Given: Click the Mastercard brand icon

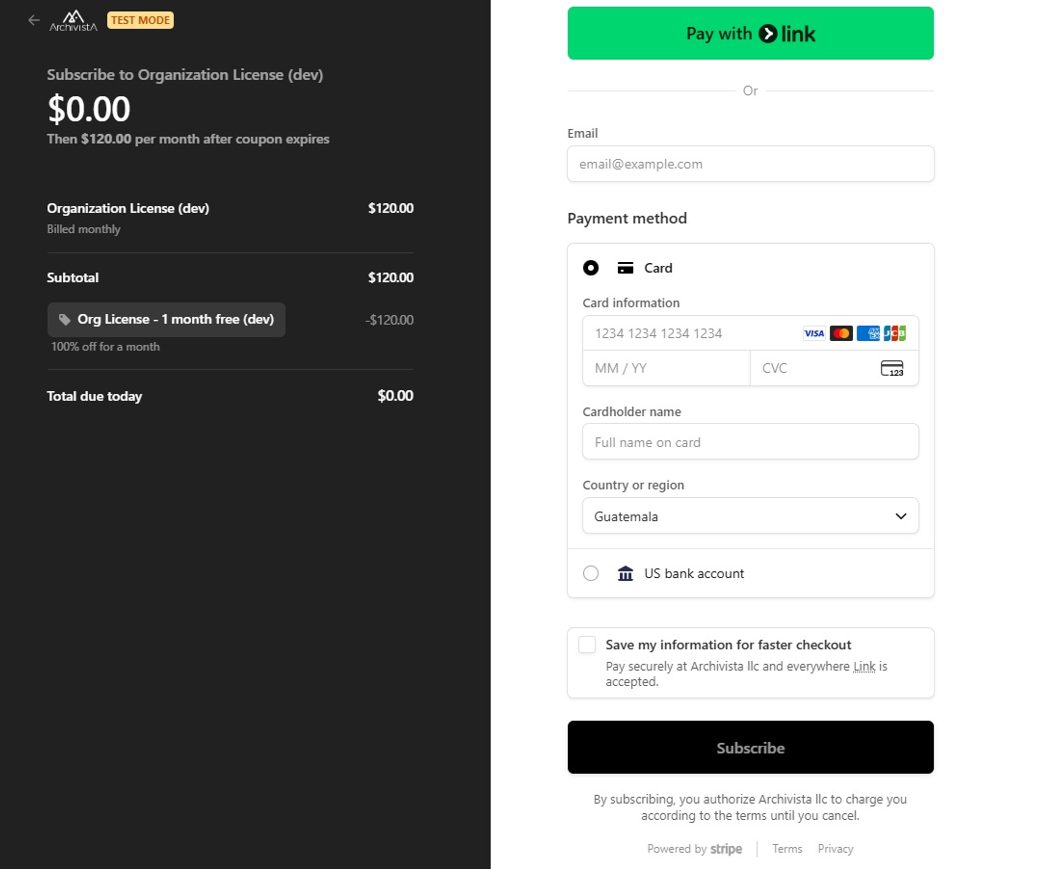Looking at the screenshot, I should [841, 333].
